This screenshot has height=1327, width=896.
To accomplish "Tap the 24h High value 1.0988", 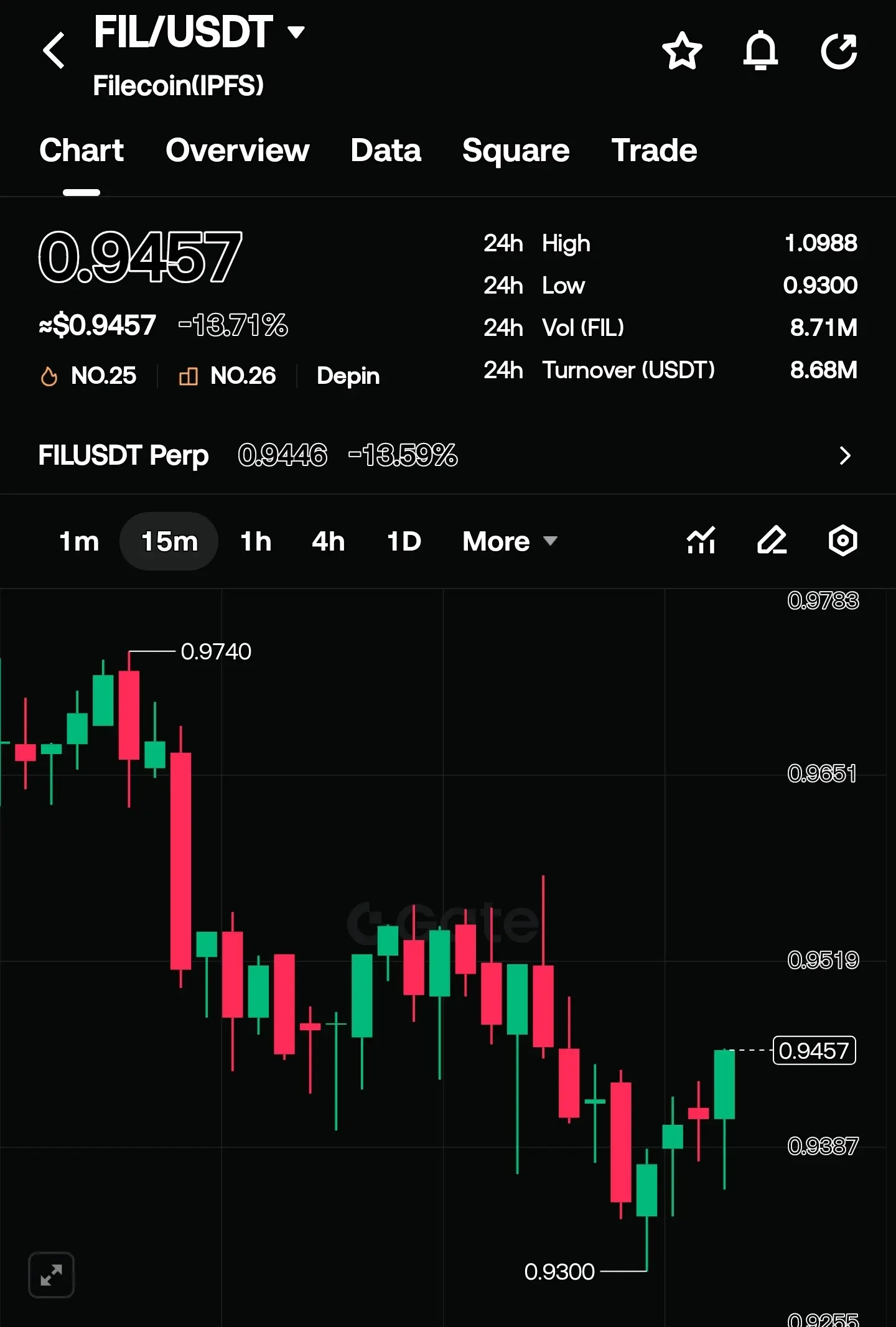I will point(821,243).
